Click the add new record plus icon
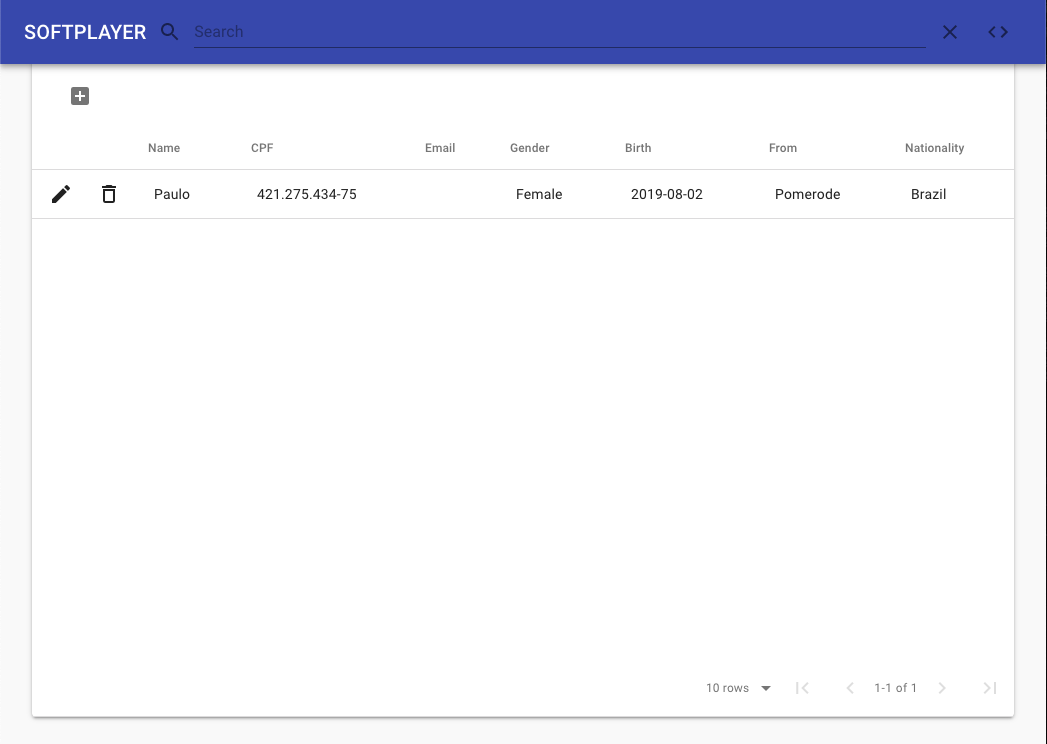 click(x=80, y=96)
